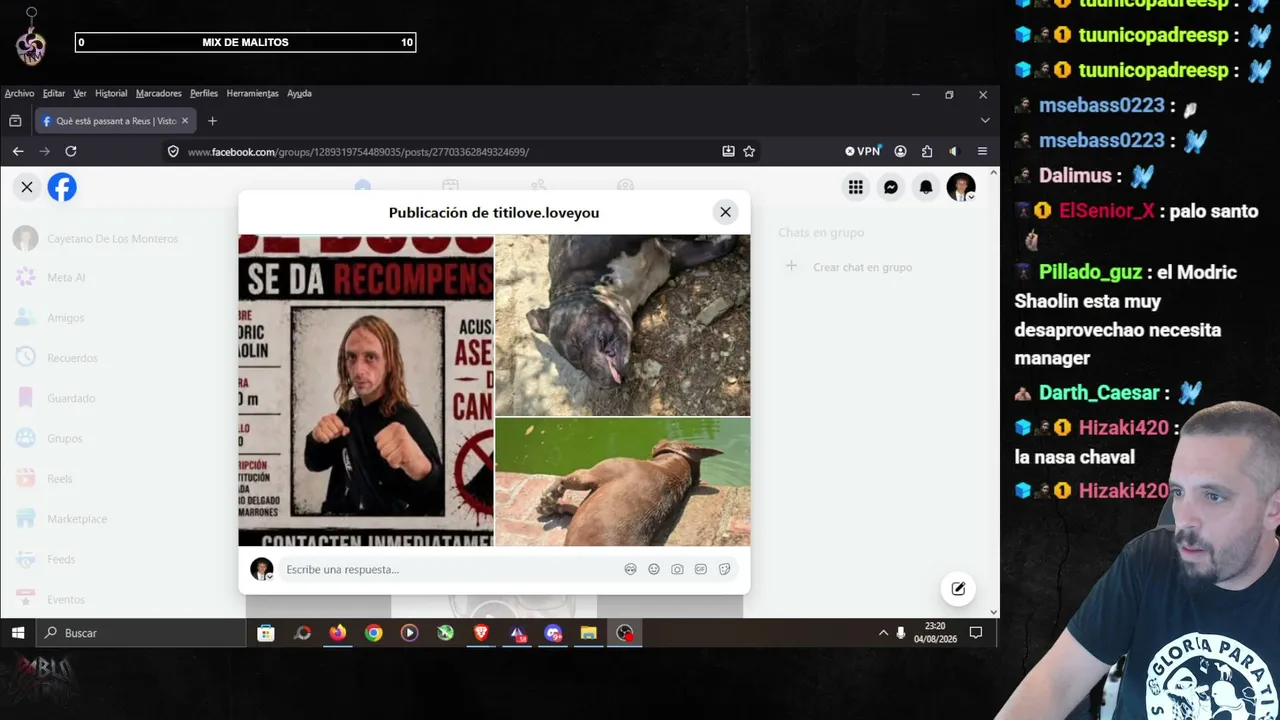Open the Marcadores menu
Viewport: 1280px width, 720px height.
point(159,93)
